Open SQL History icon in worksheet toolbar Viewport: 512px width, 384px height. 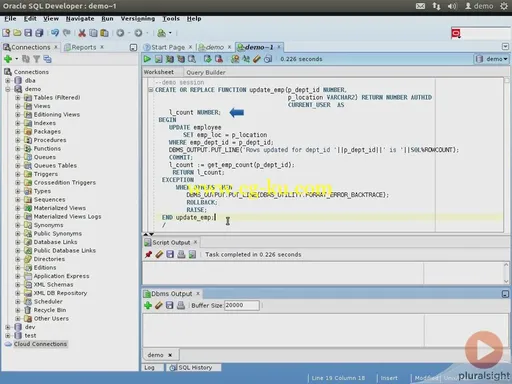268,59
